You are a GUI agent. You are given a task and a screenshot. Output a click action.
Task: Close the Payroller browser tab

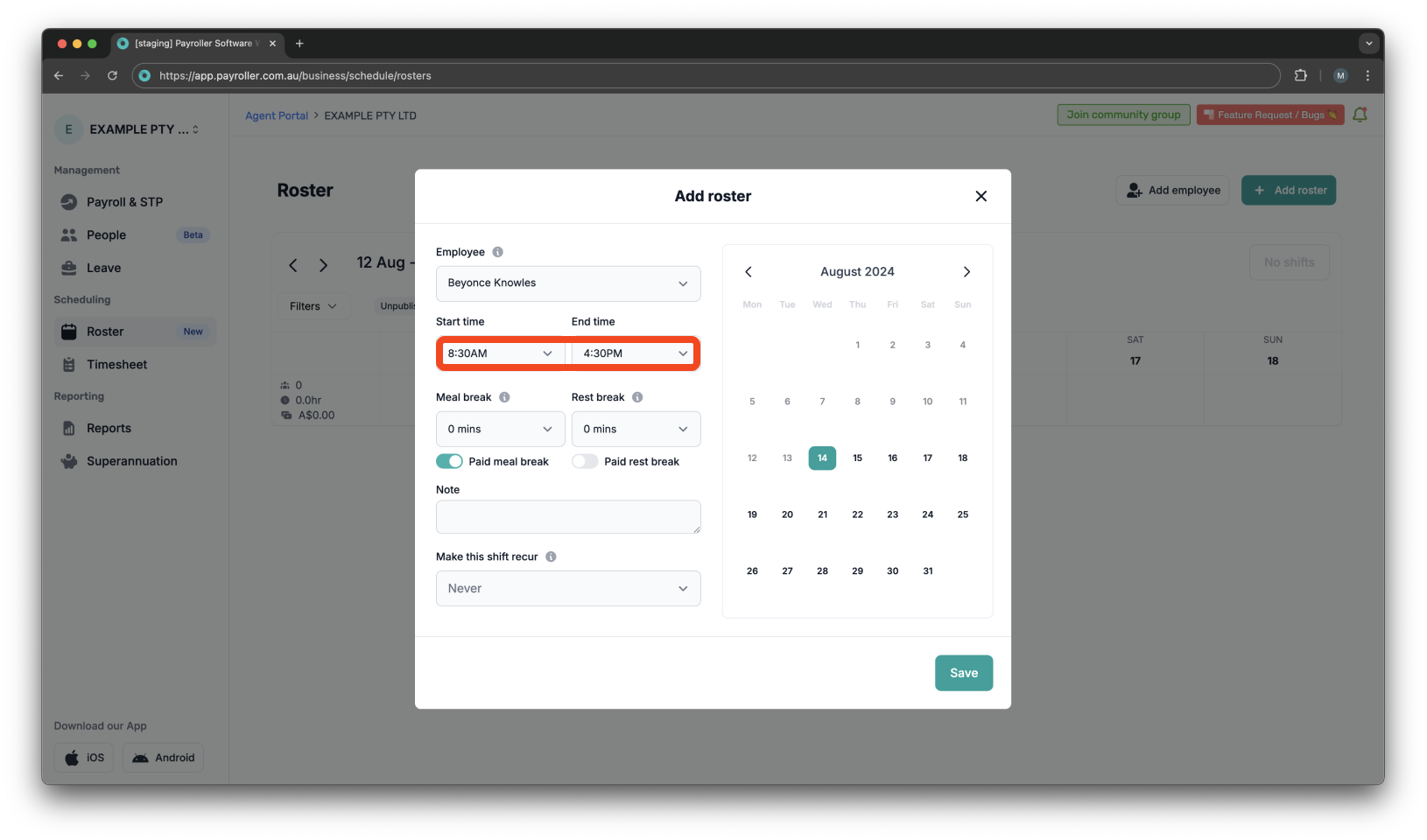coord(272,43)
